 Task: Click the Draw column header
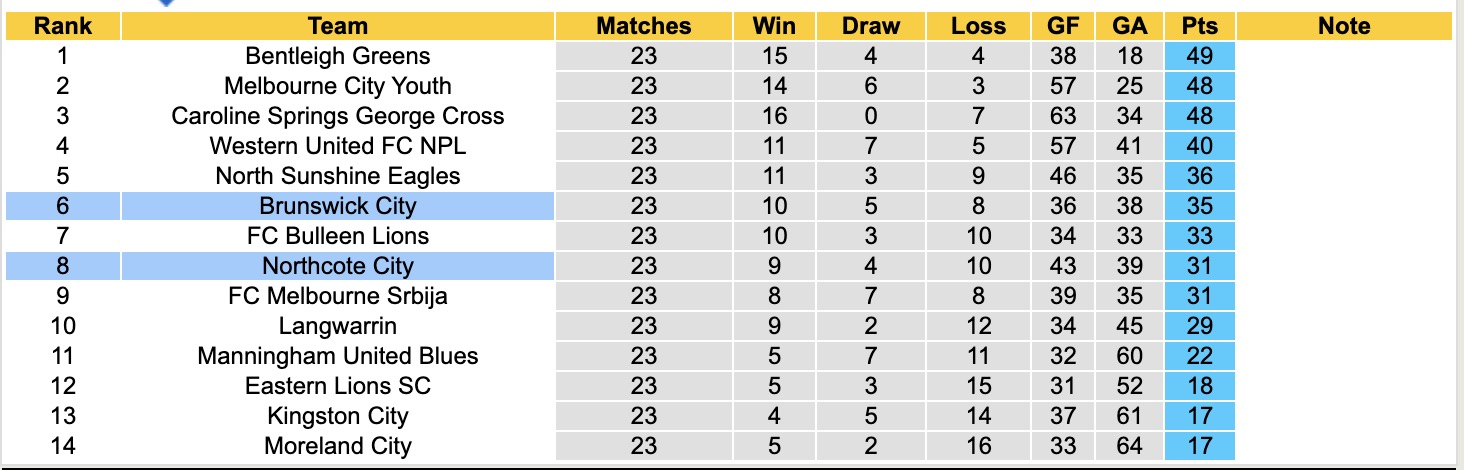[x=871, y=26]
